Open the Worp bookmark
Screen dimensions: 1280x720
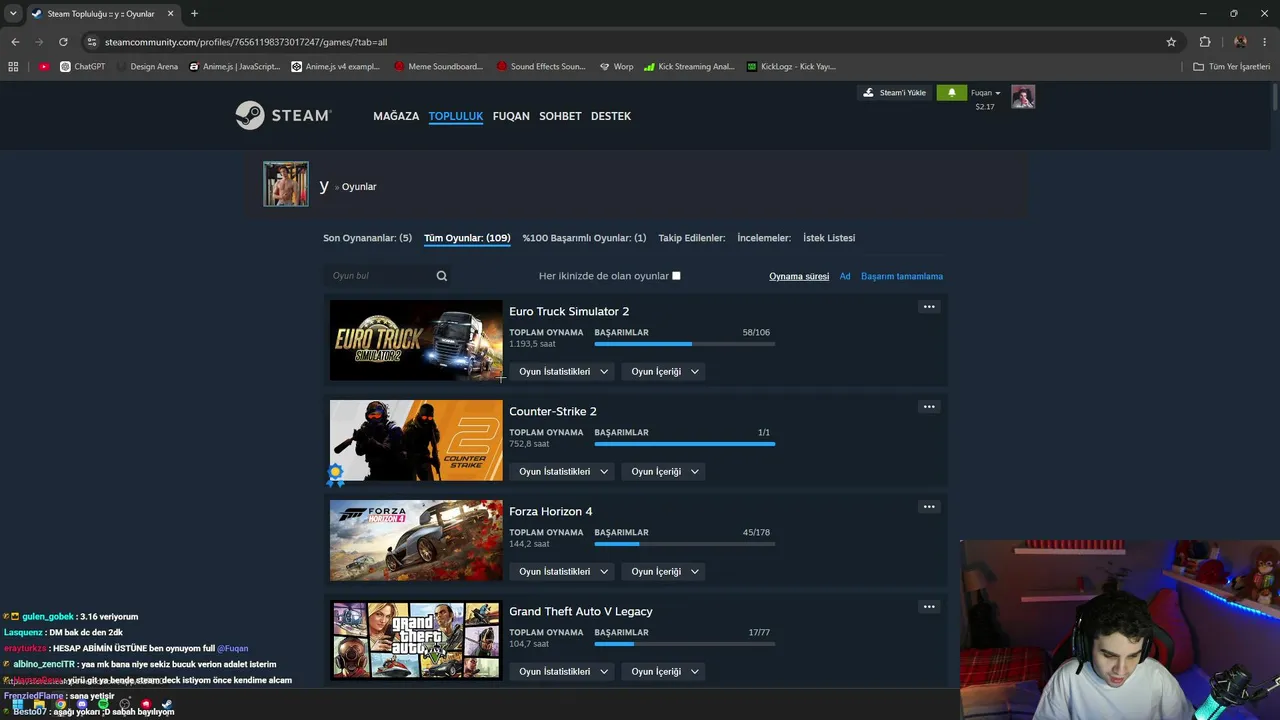click(x=616, y=67)
